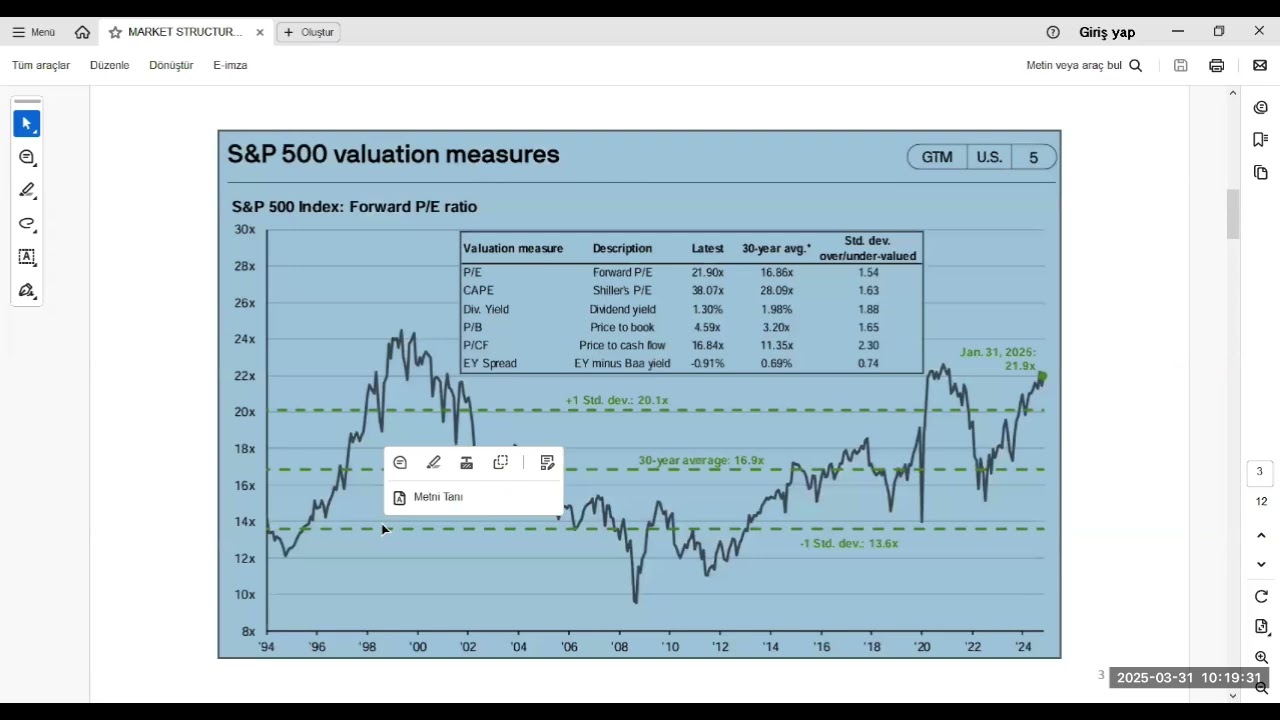Screen dimensions: 1280x720
Task: Zoom out with the magnifier minus
Action: [x=1261, y=687]
